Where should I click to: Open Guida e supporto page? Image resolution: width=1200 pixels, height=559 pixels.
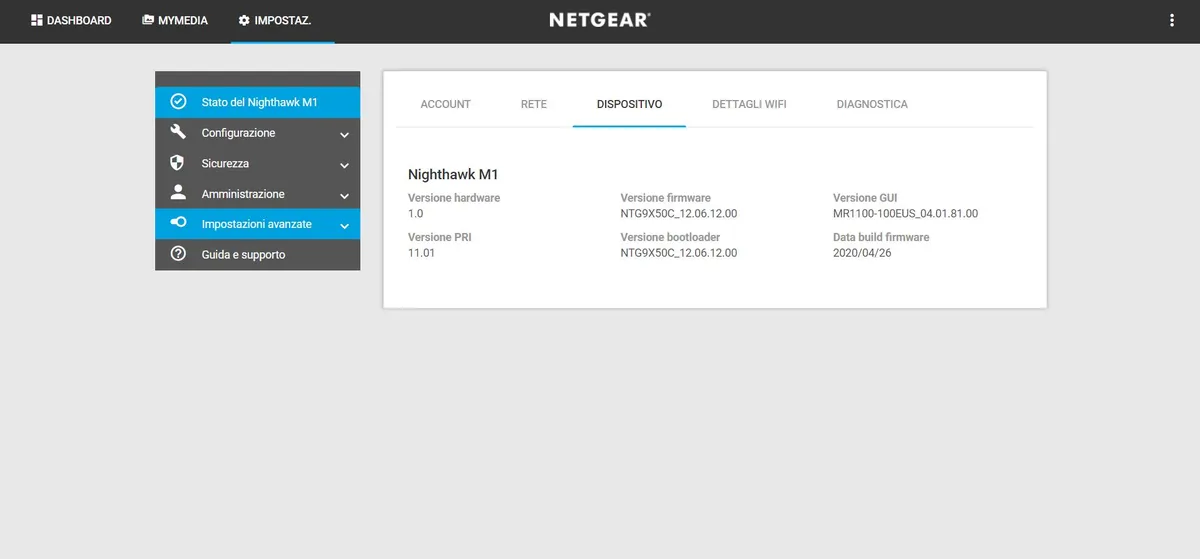pyautogui.click(x=258, y=254)
